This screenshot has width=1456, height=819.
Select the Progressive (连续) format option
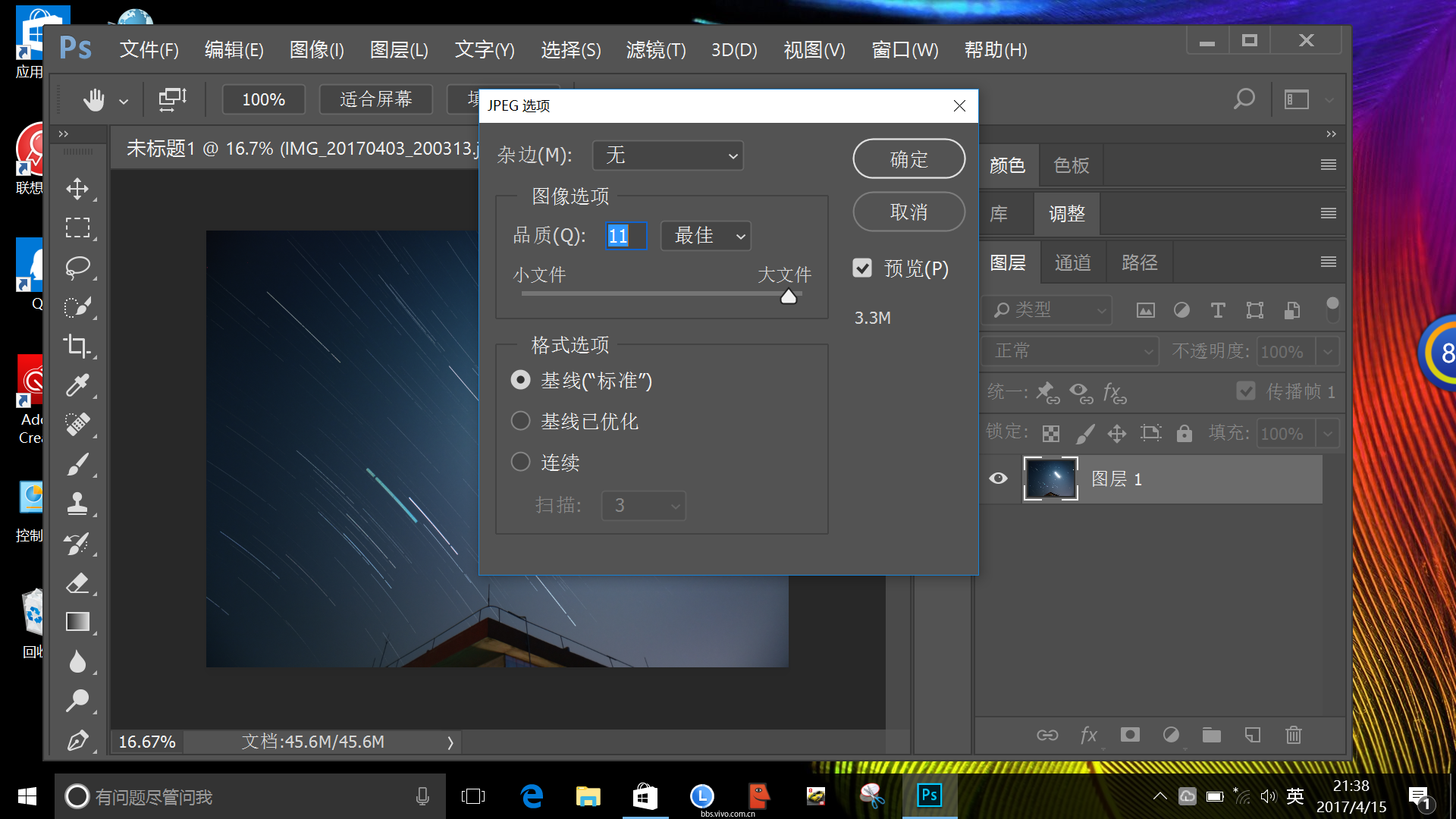pyautogui.click(x=520, y=462)
